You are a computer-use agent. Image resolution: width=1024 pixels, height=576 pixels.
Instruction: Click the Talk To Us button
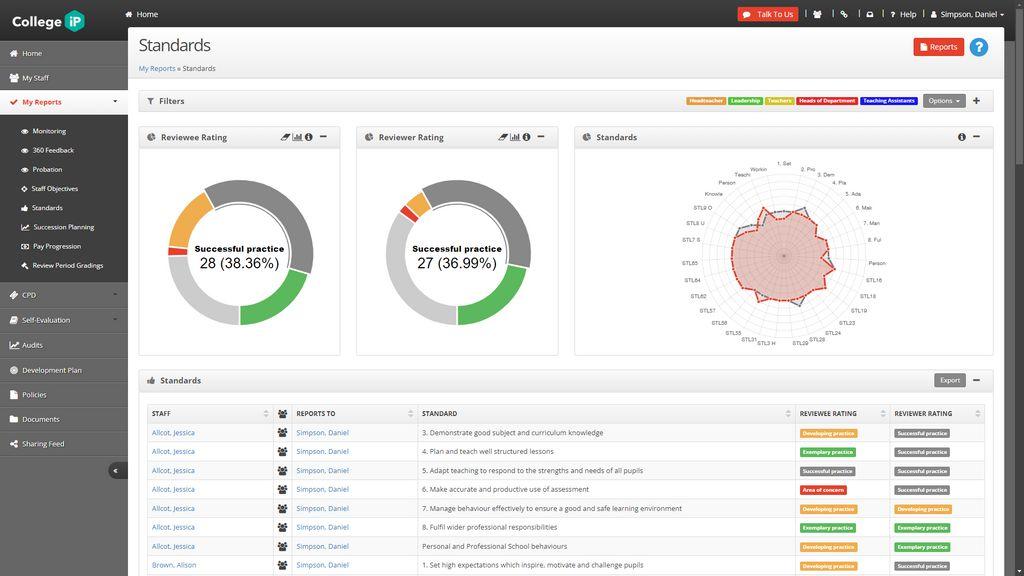coord(768,14)
